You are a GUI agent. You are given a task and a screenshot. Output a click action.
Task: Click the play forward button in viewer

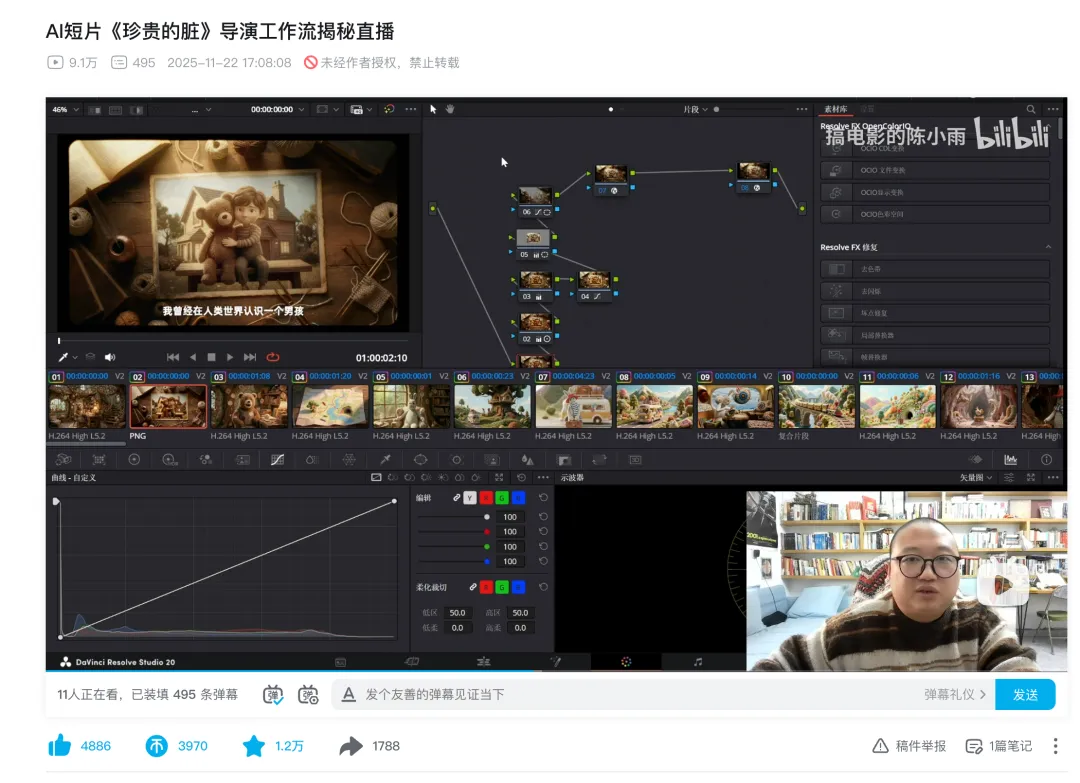coord(230,357)
